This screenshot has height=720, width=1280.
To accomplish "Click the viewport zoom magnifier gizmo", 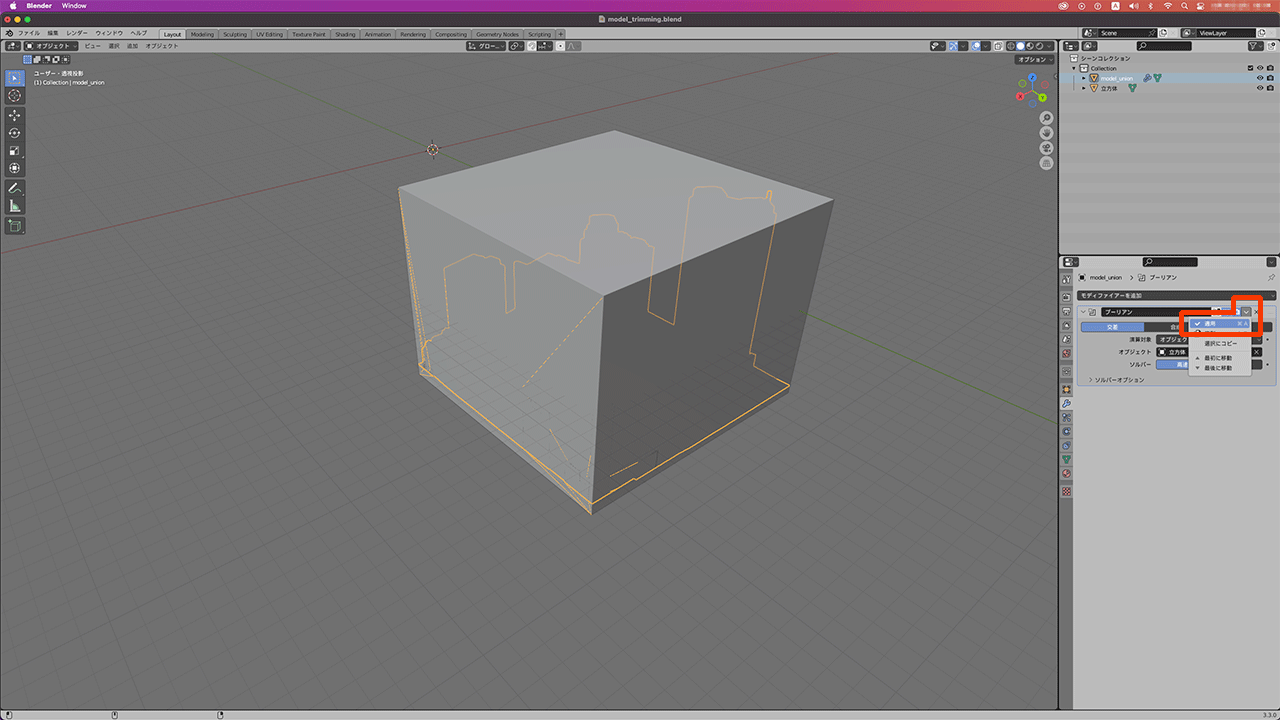I will (1046, 118).
